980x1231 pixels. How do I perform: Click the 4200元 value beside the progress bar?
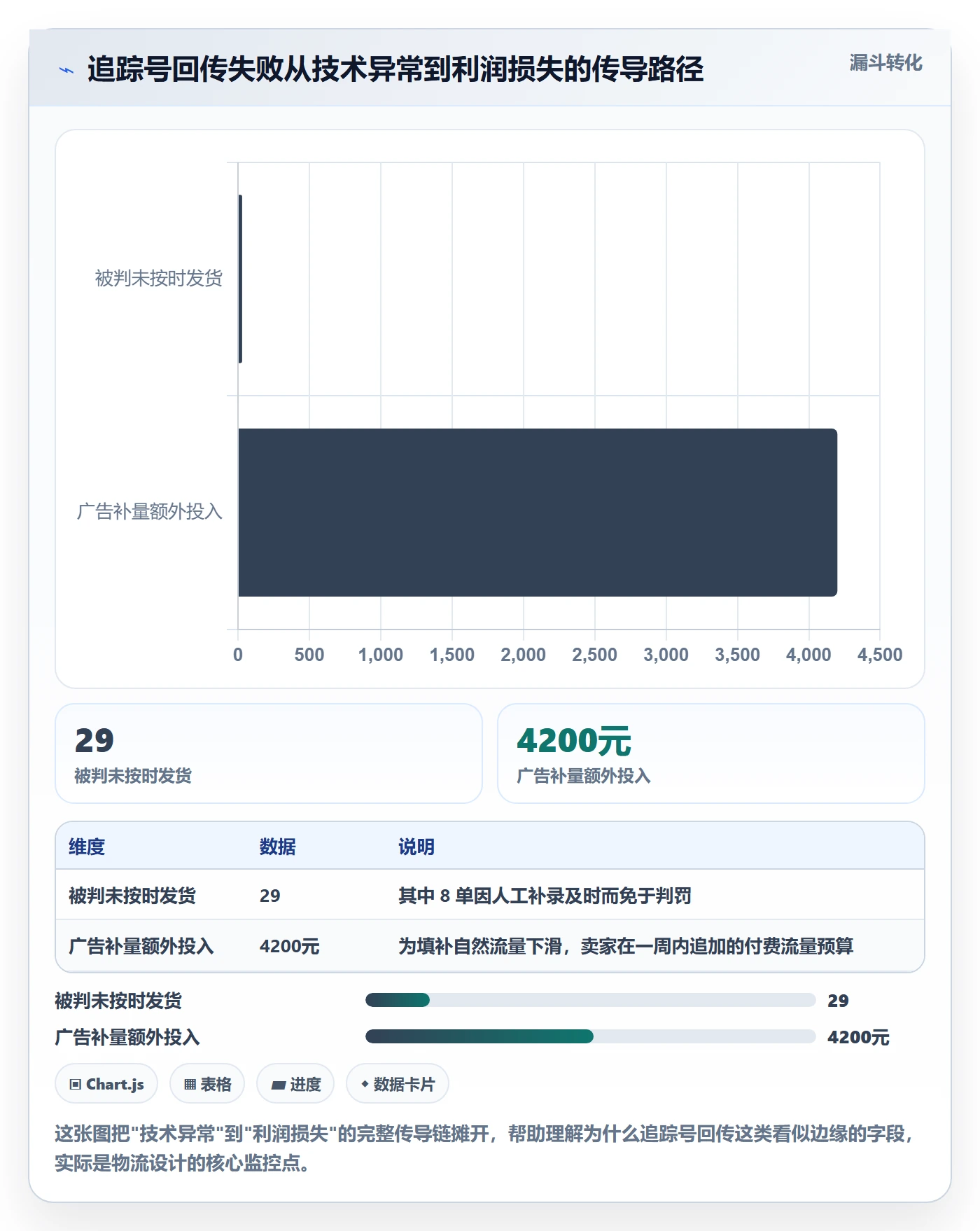tap(858, 1037)
